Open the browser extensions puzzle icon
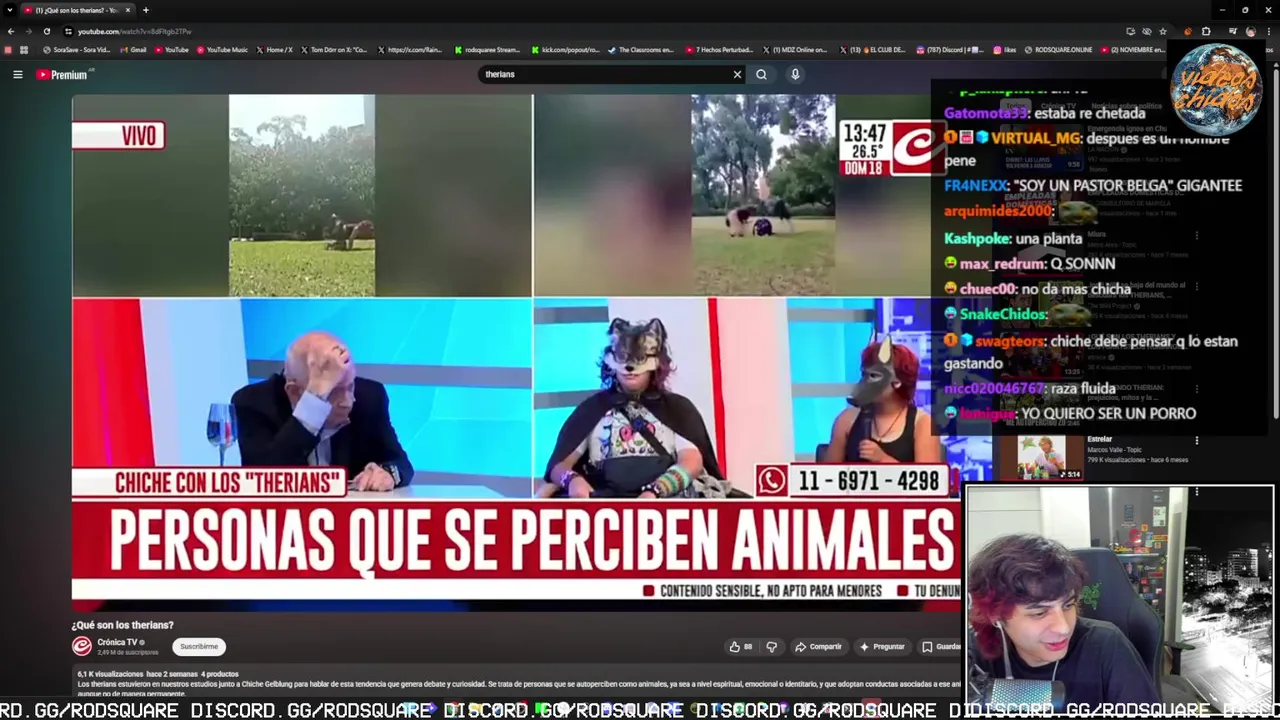This screenshot has width=1280, height=720. pos(1206,31)
